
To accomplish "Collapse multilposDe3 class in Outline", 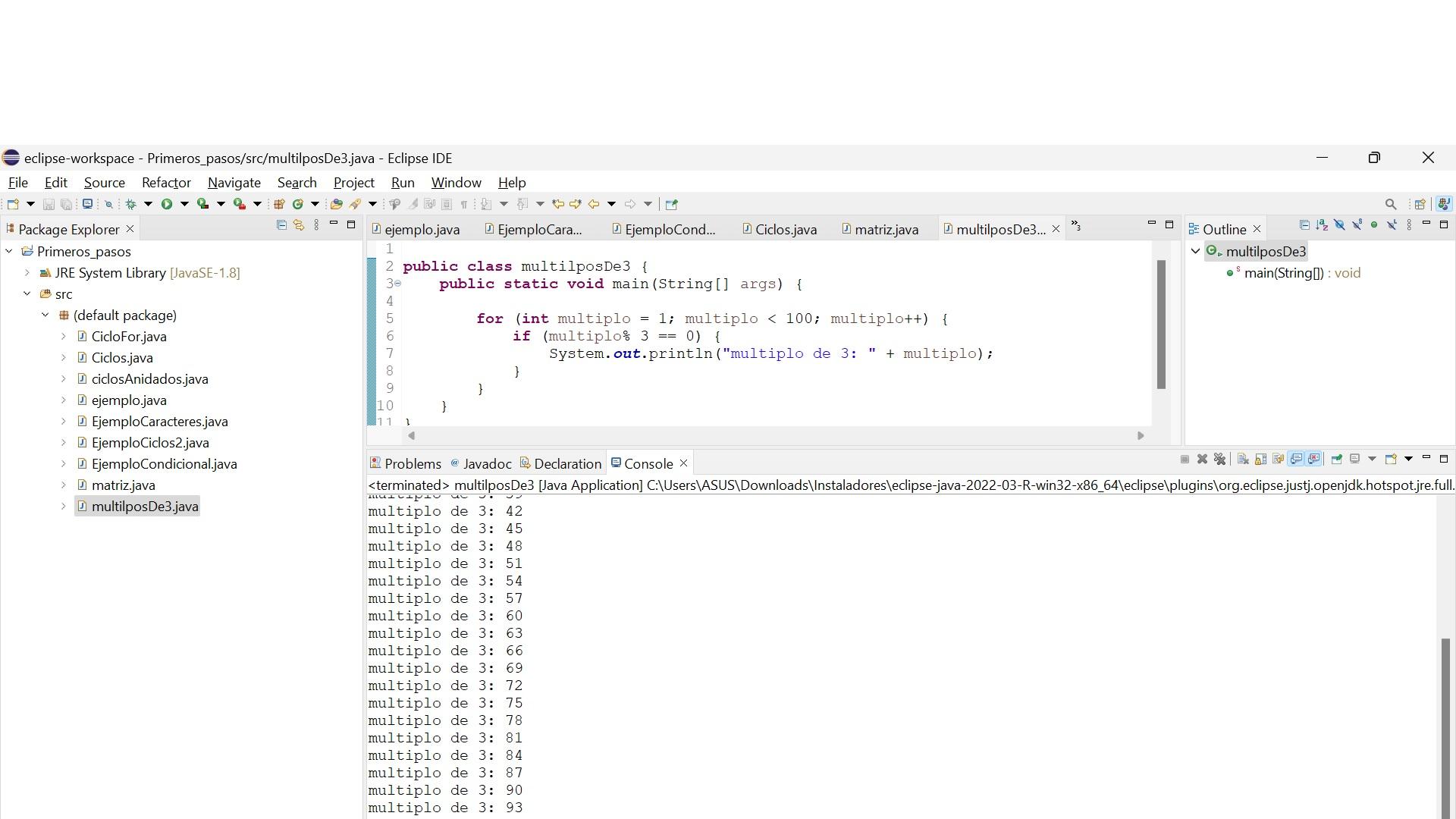I will 1196,251.
